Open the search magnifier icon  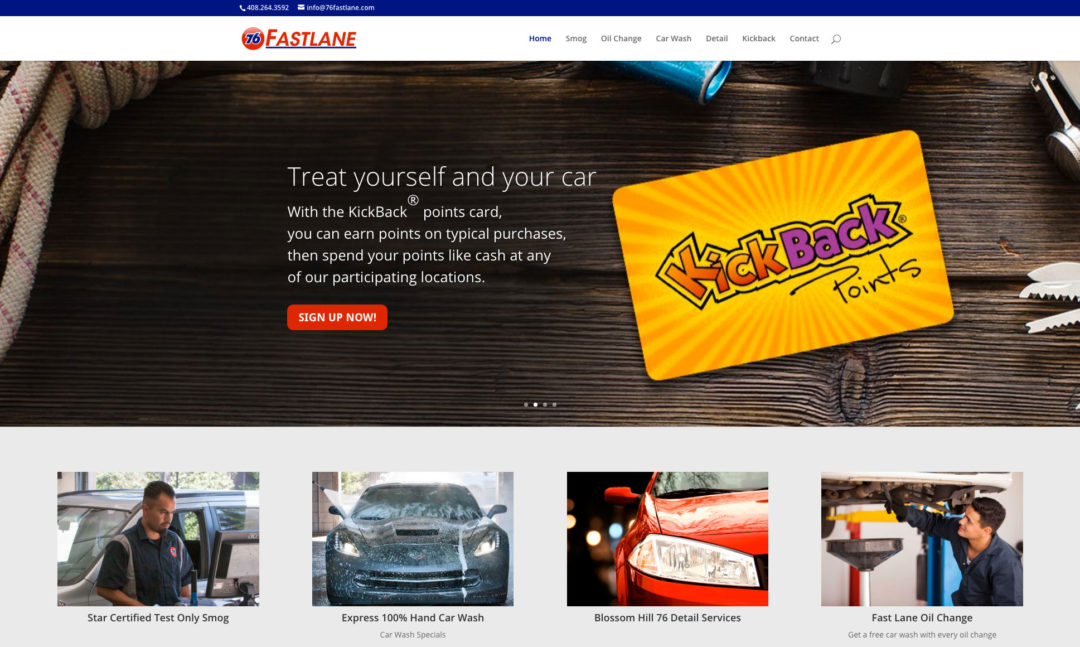coord(835,39)
